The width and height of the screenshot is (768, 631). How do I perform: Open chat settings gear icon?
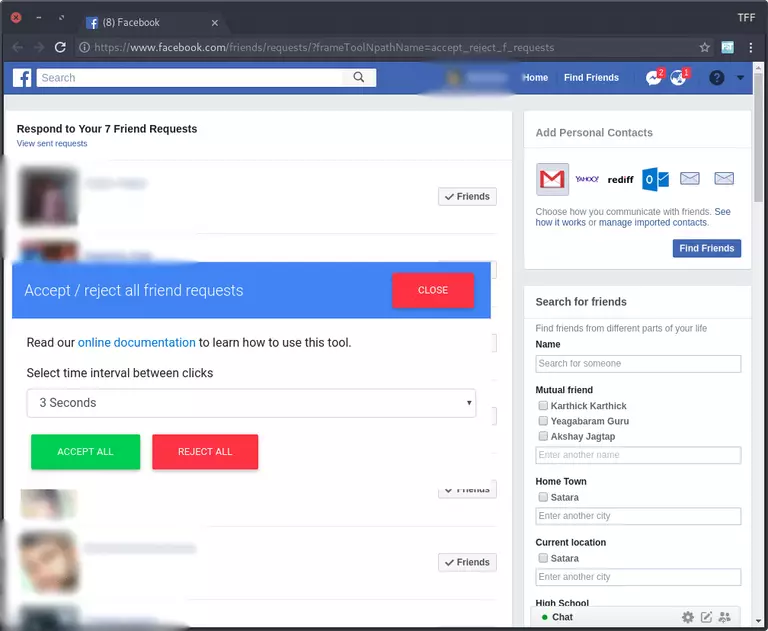coord(688,617)
